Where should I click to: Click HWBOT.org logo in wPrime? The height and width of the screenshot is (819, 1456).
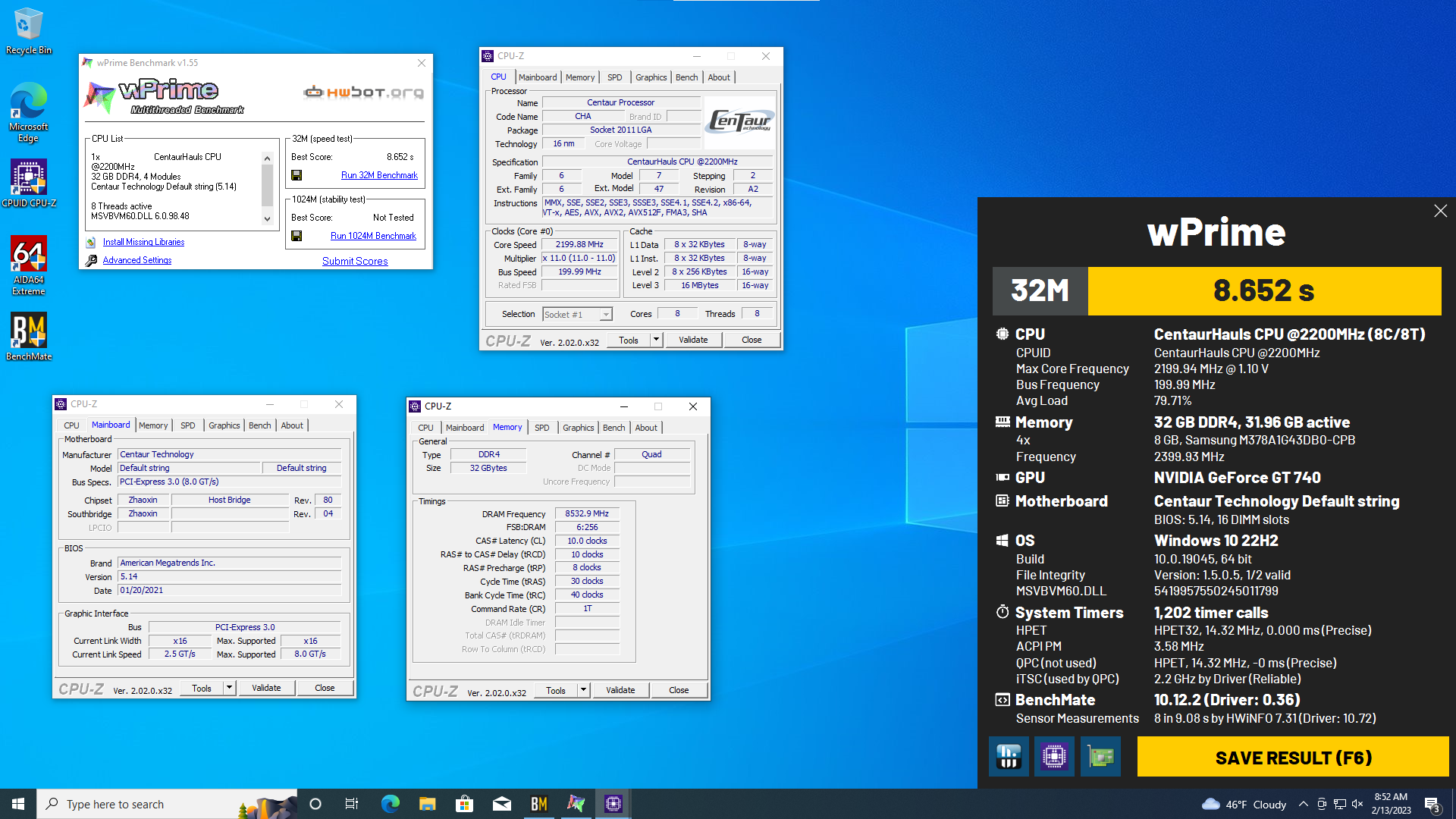(x=363, y=93)
